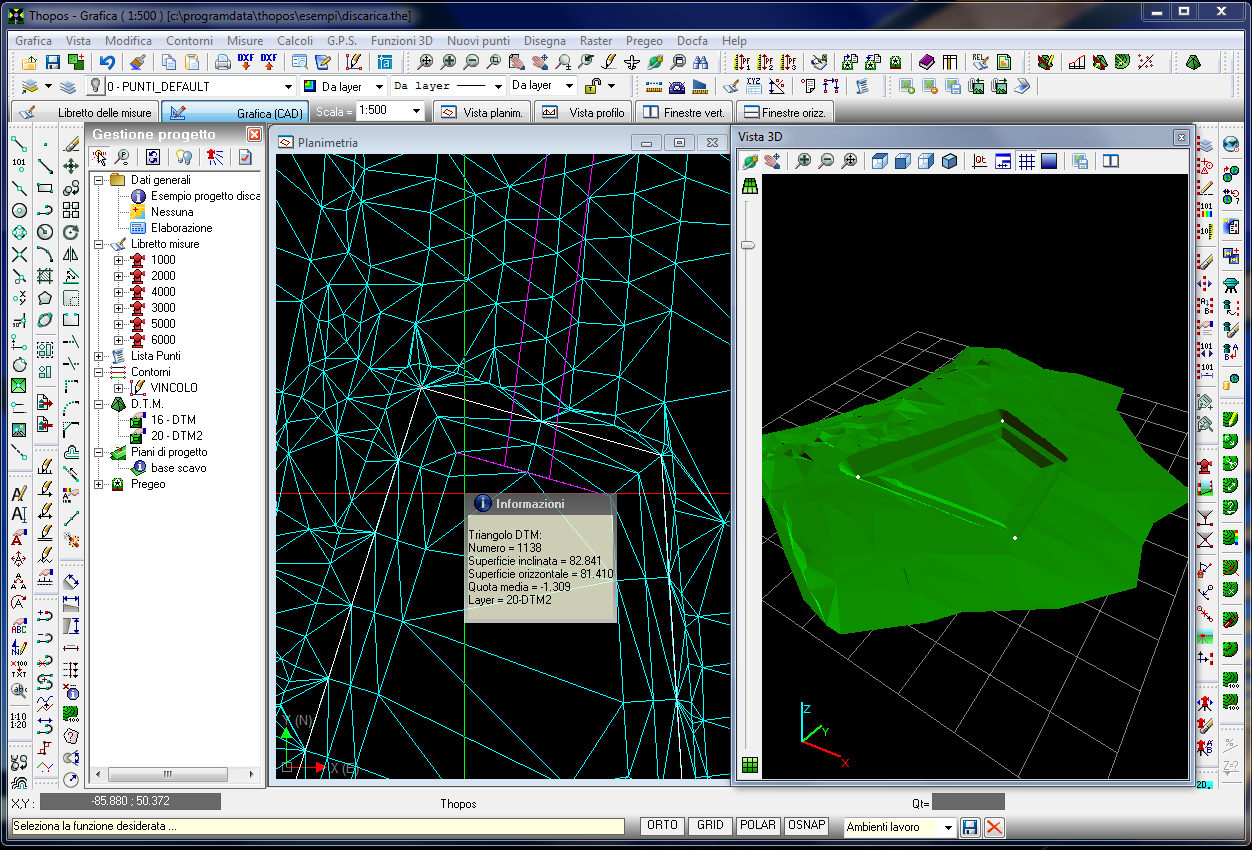Open the G.P.S. menu
This screenshot has height=850, width=1252.
tap(341, 41)
